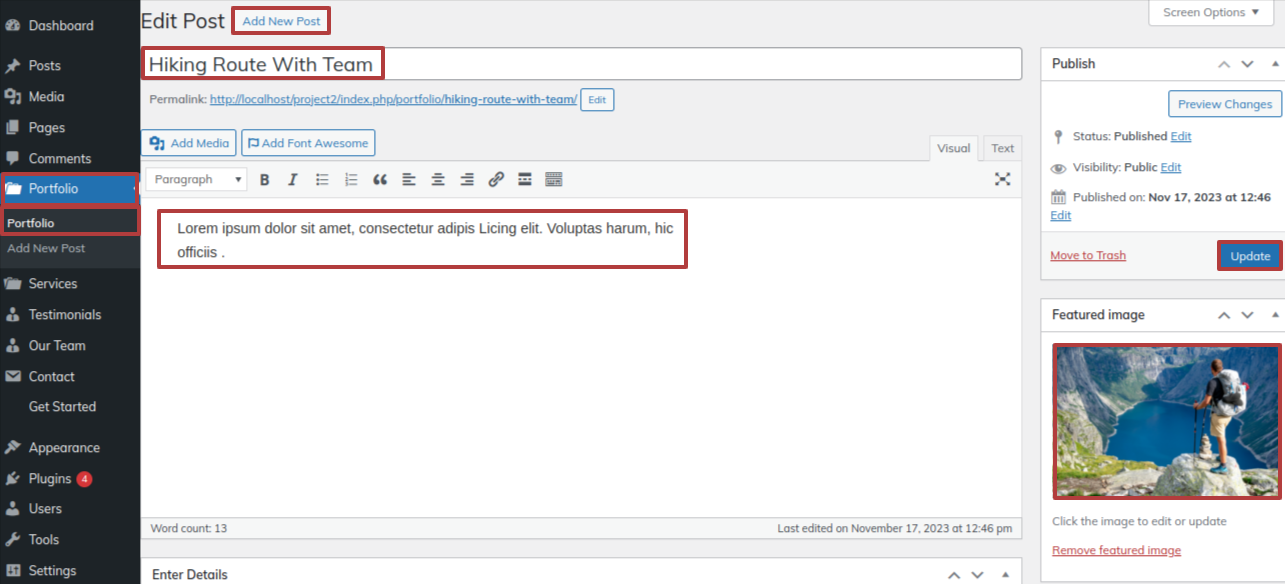Click the hiker featured image thumbnail
This screenshot has width=1285, height=584.
[1166, 421]
